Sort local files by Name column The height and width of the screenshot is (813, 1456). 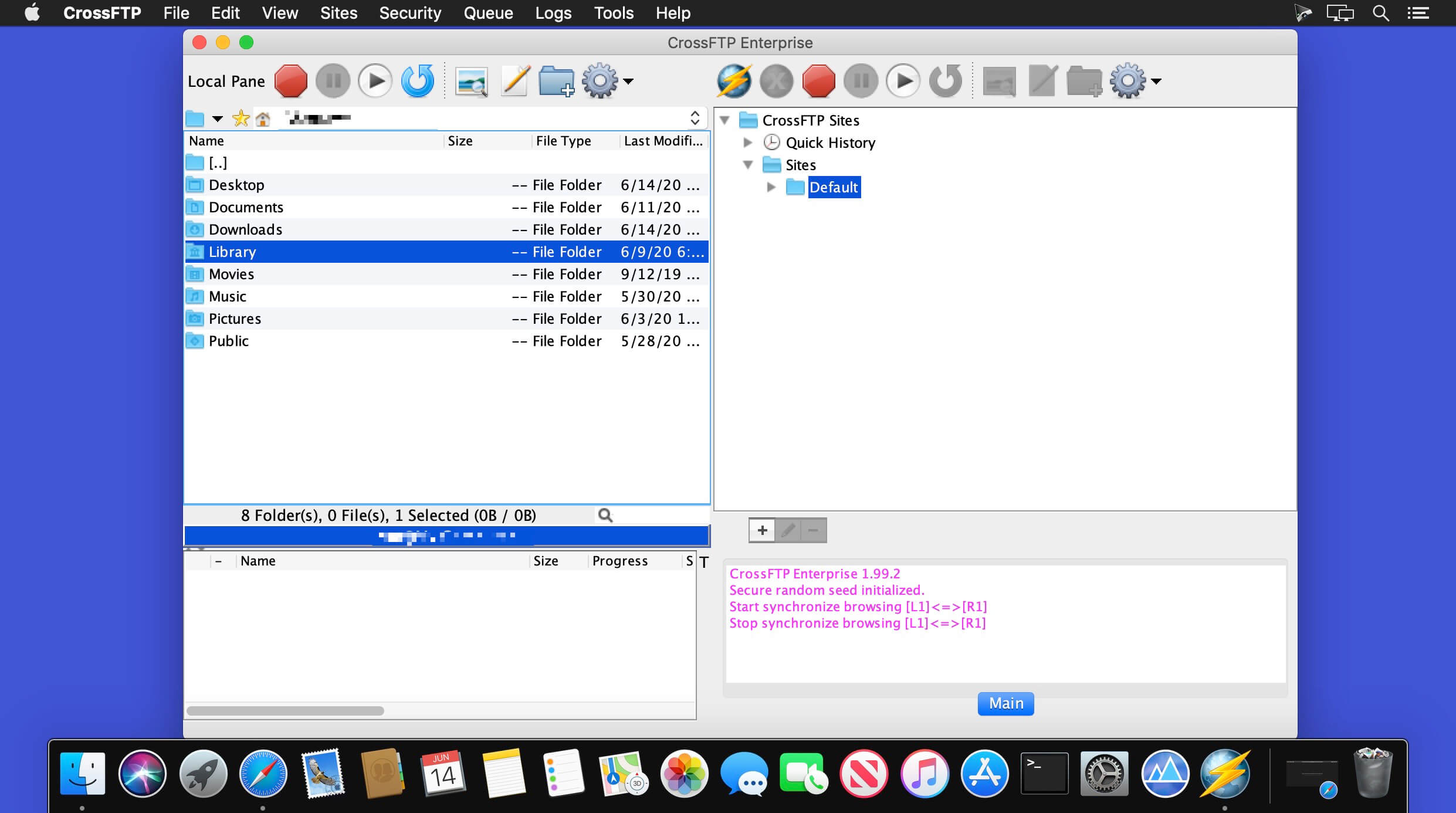(314, 141)
